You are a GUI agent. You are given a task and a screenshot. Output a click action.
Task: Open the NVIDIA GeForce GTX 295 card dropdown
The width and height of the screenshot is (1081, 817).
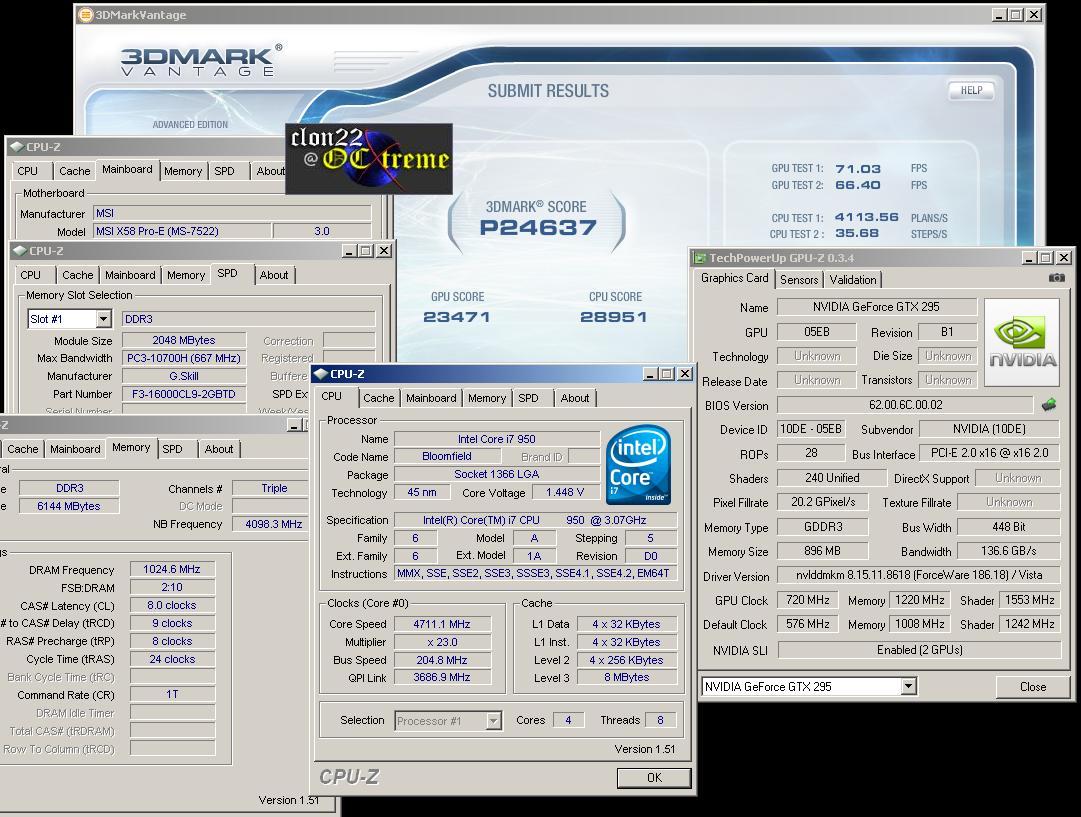909,687
